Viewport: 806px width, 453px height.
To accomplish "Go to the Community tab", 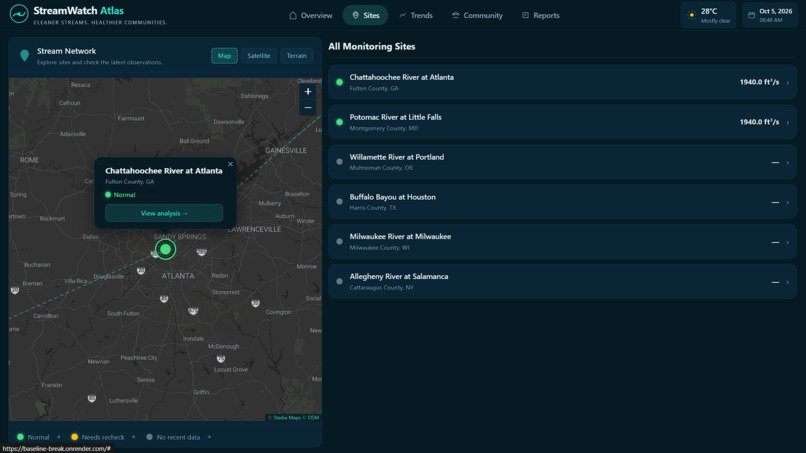I will click(x=477, y=15).
